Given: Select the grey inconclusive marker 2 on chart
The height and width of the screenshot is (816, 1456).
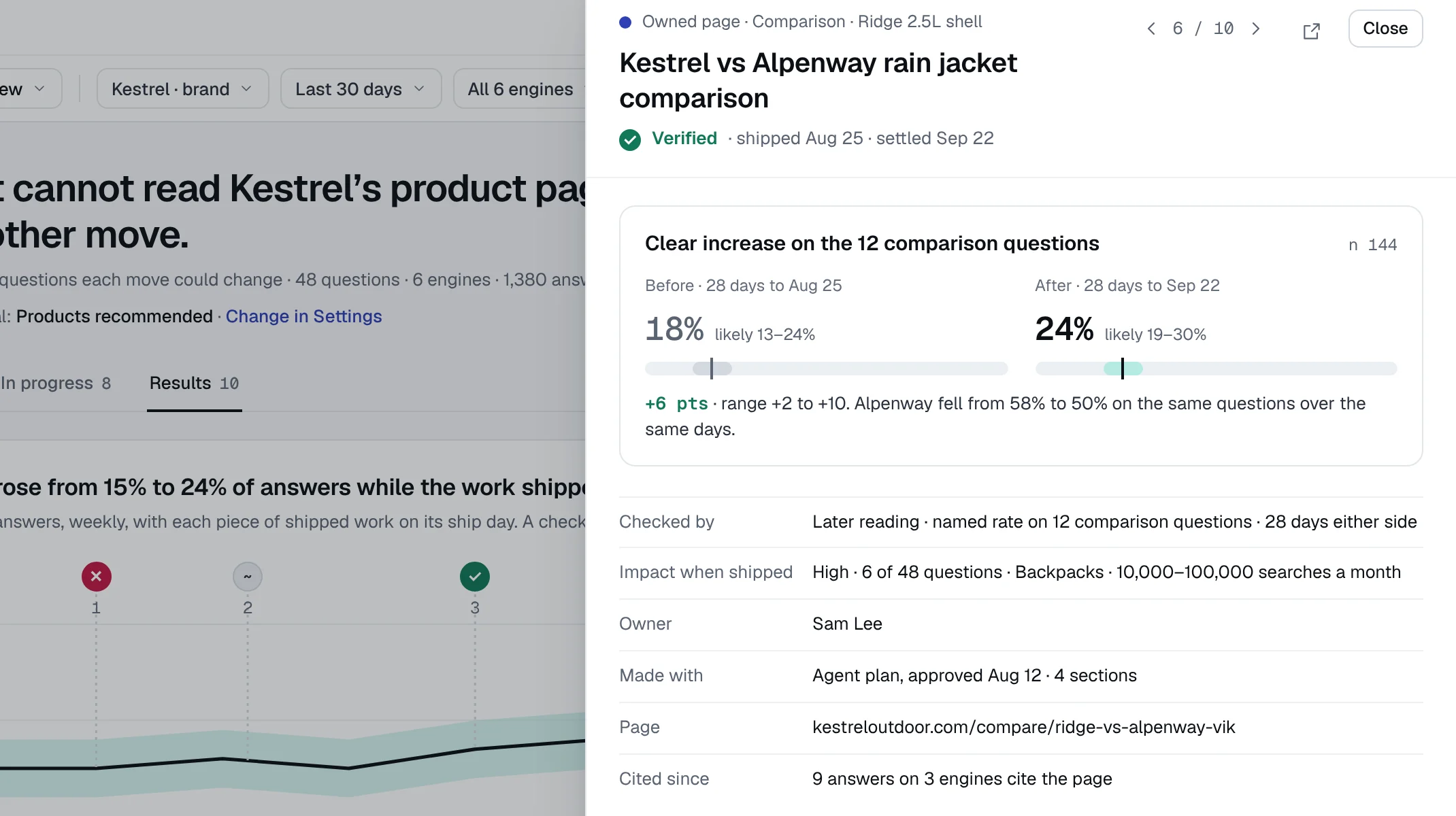Looking at the screenshot, I should (x=248, y=577).
